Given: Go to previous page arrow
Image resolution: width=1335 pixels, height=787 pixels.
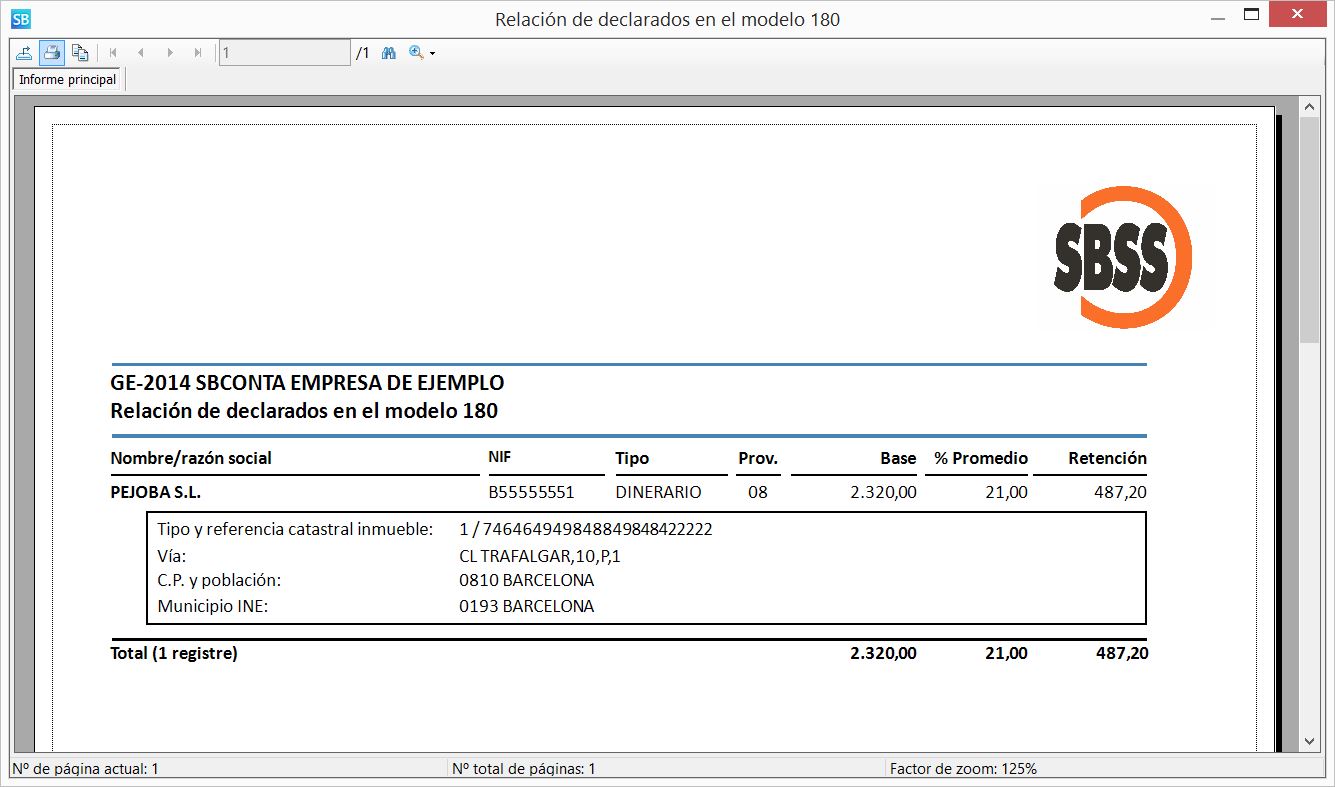Looking at the screenshot, I should click(141, 52).
